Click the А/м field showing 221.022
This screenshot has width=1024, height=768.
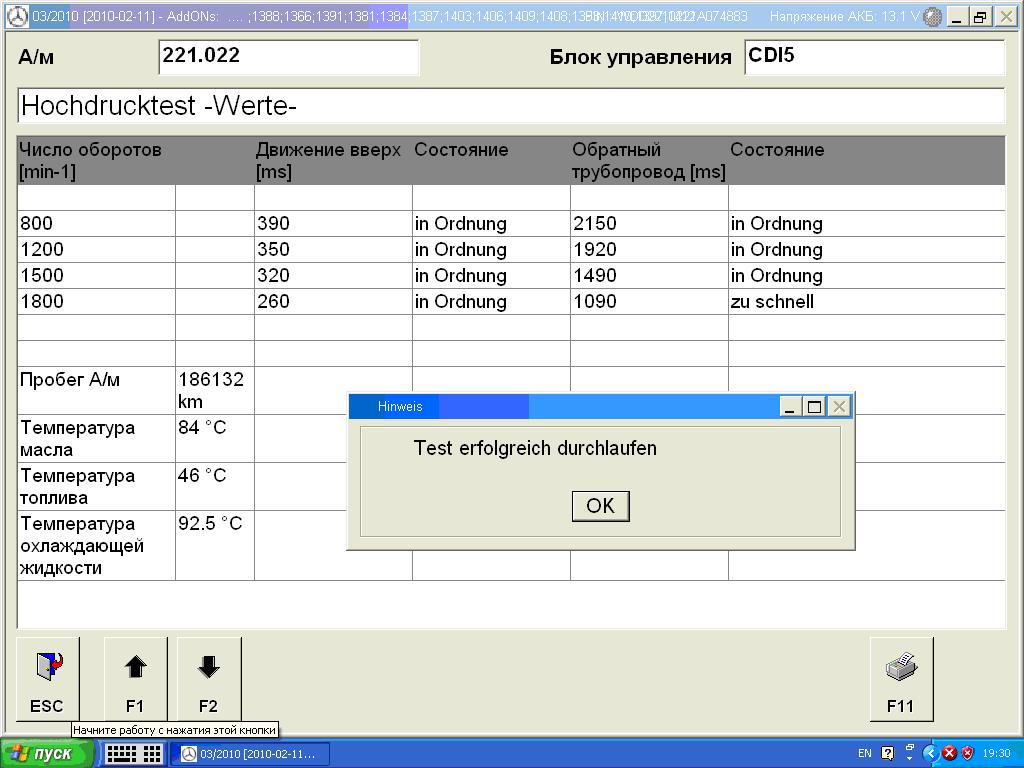(288, 57)
